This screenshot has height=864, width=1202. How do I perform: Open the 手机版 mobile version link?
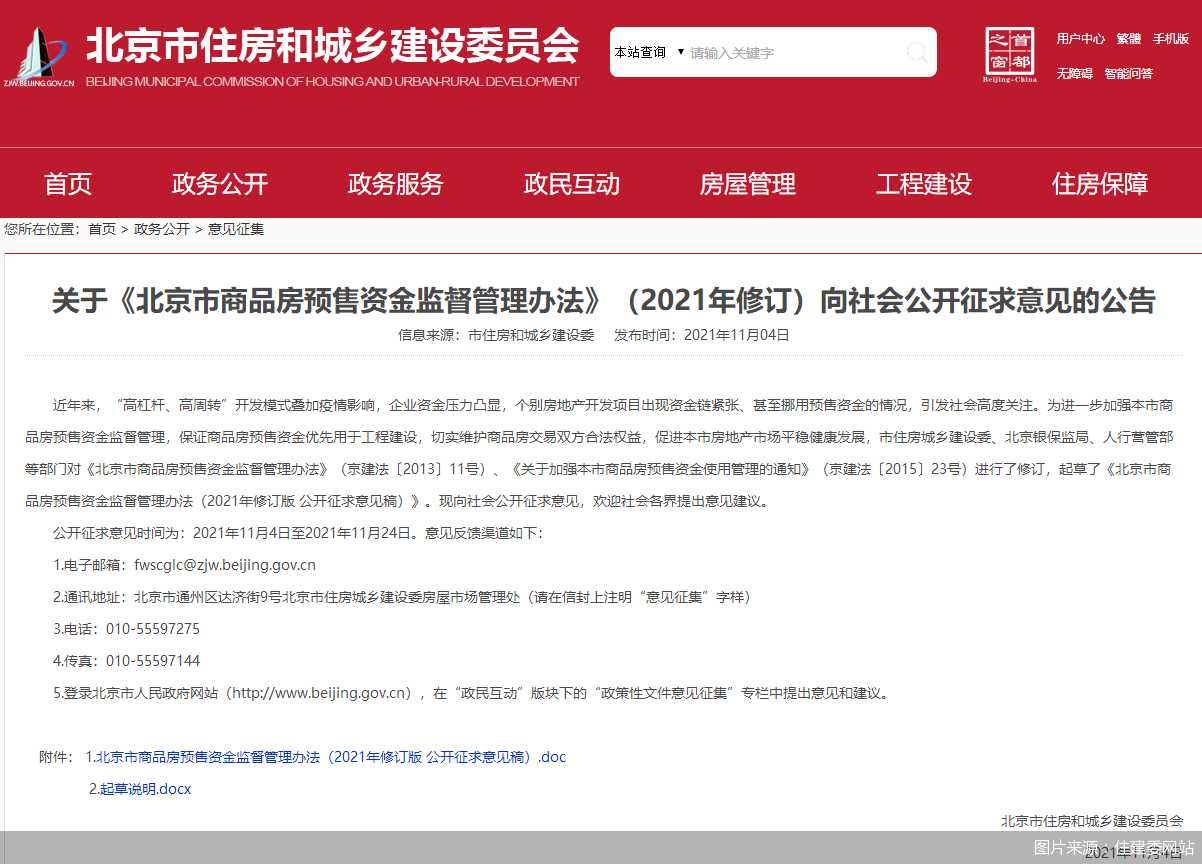(1170, 39)
